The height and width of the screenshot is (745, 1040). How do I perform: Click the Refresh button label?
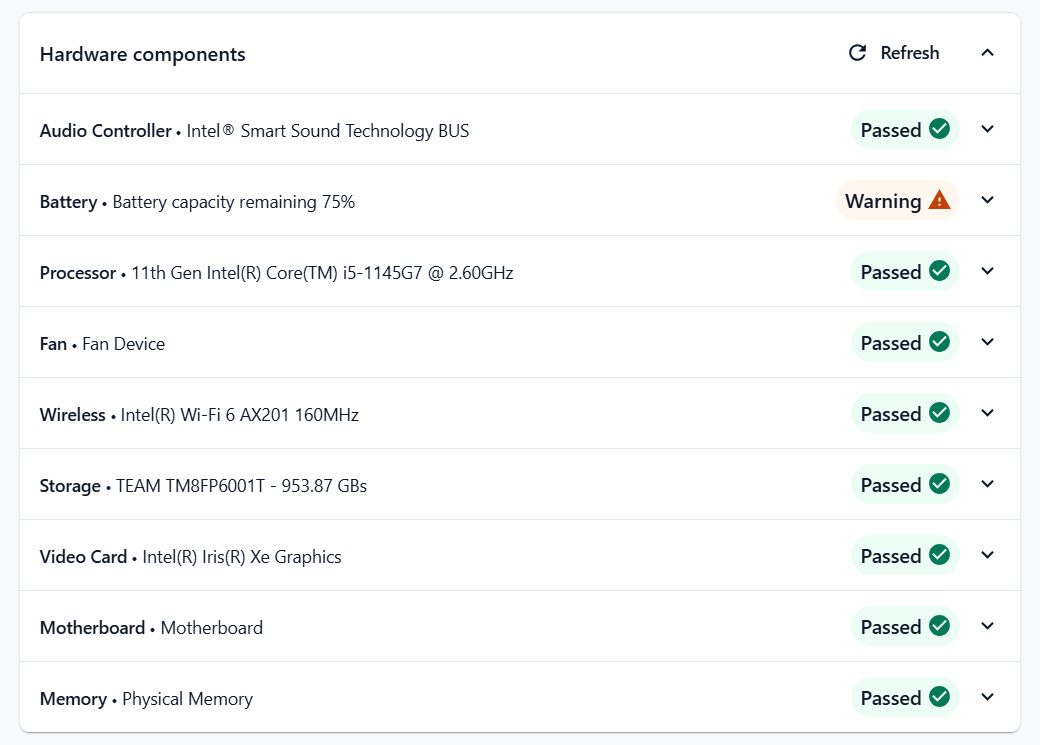point(909,52)
